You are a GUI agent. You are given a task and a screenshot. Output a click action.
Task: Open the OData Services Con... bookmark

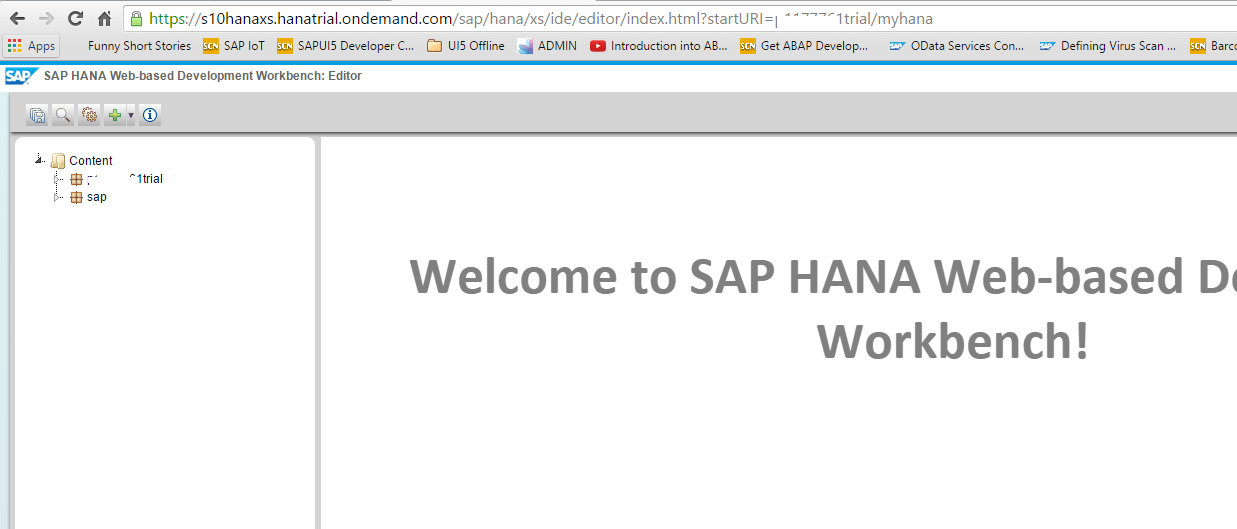pos(957,46)
